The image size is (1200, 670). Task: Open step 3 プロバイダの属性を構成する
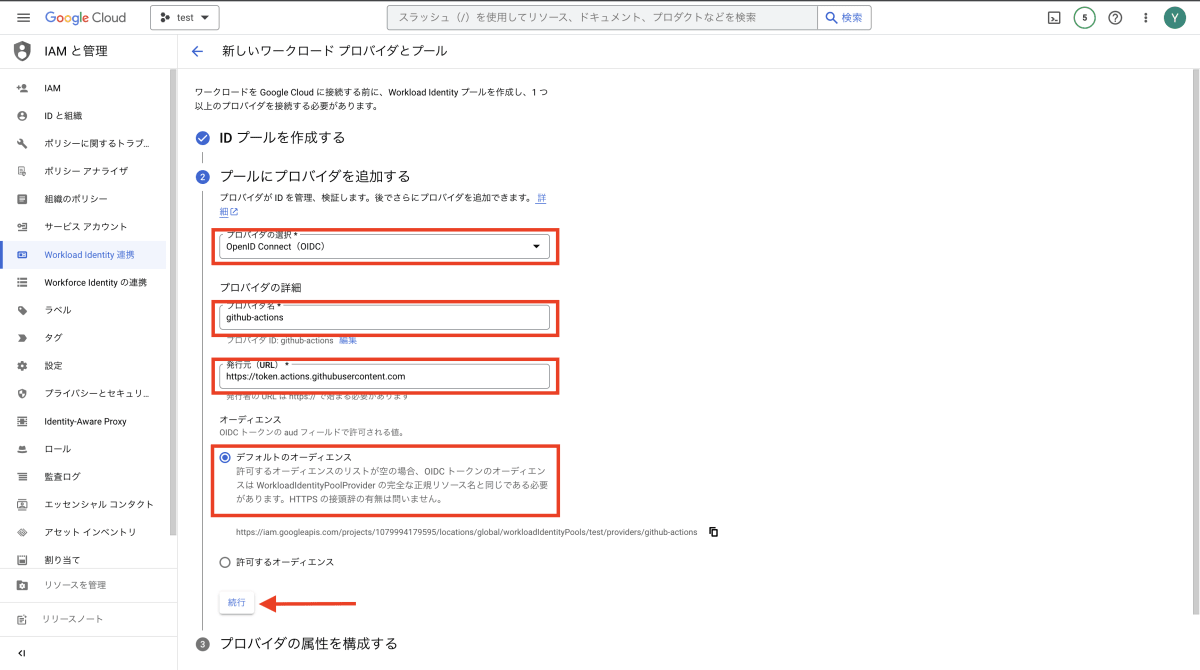[308, 643]
